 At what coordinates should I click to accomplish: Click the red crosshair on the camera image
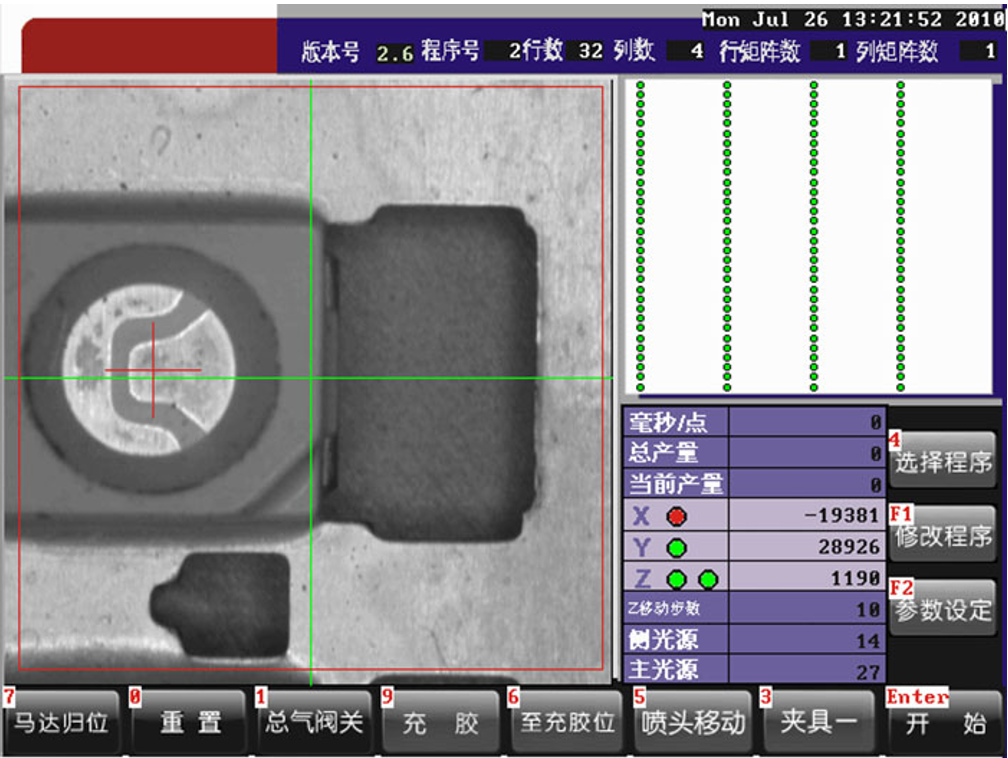[x=153, y=370]
